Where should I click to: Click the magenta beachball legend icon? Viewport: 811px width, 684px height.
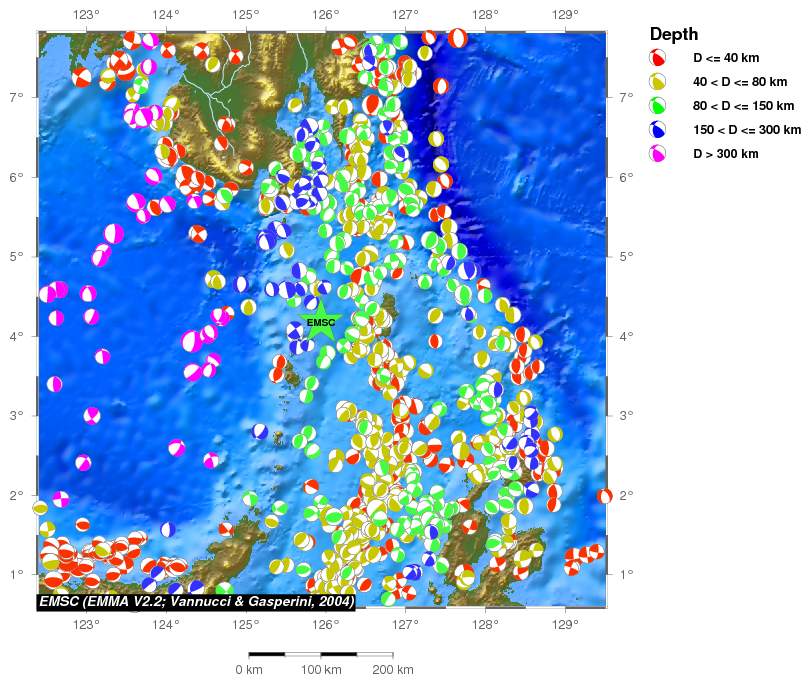[658, 153]
